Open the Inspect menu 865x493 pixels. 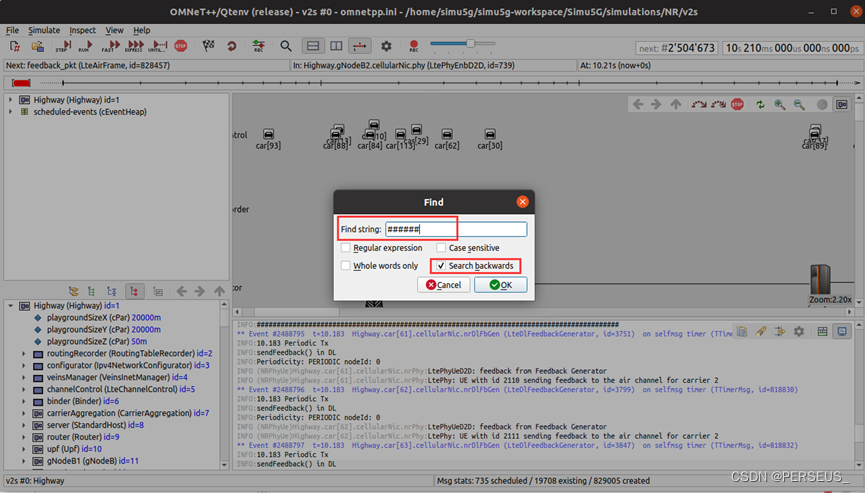point(82,30)
